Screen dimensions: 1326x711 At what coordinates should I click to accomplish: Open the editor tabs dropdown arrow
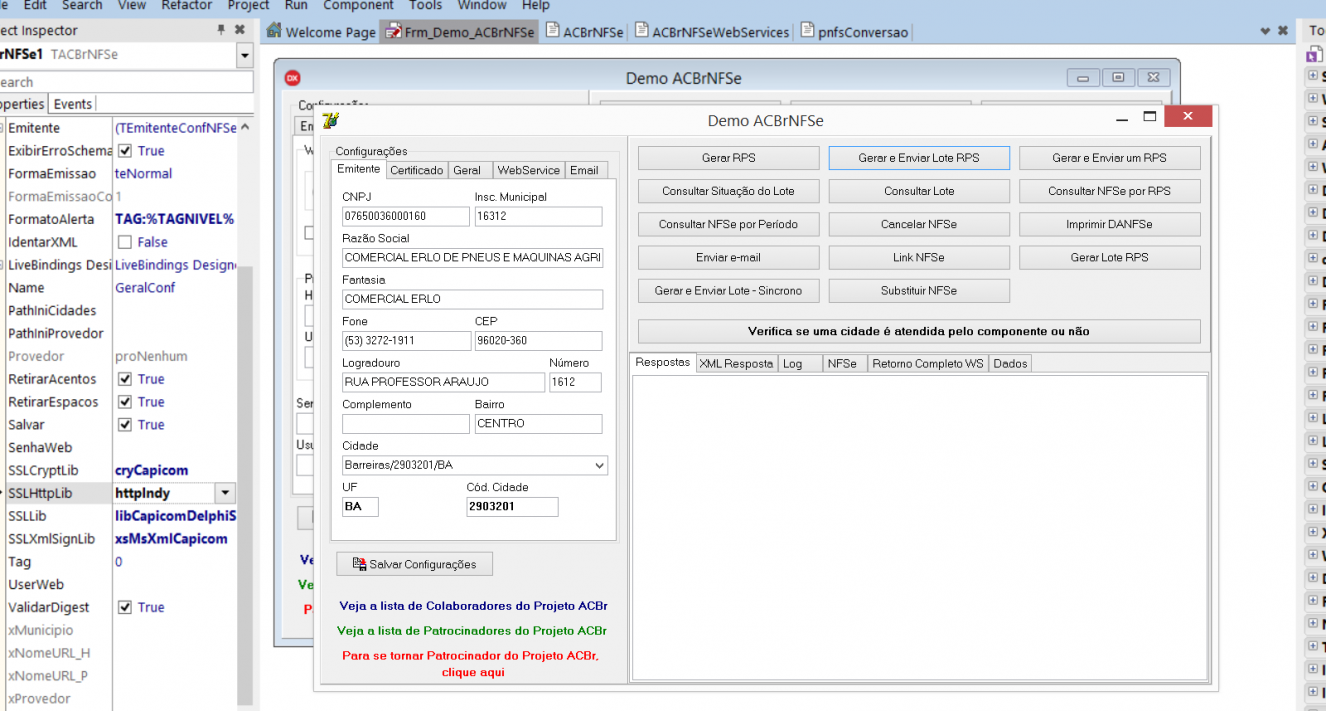(1266, 32)
